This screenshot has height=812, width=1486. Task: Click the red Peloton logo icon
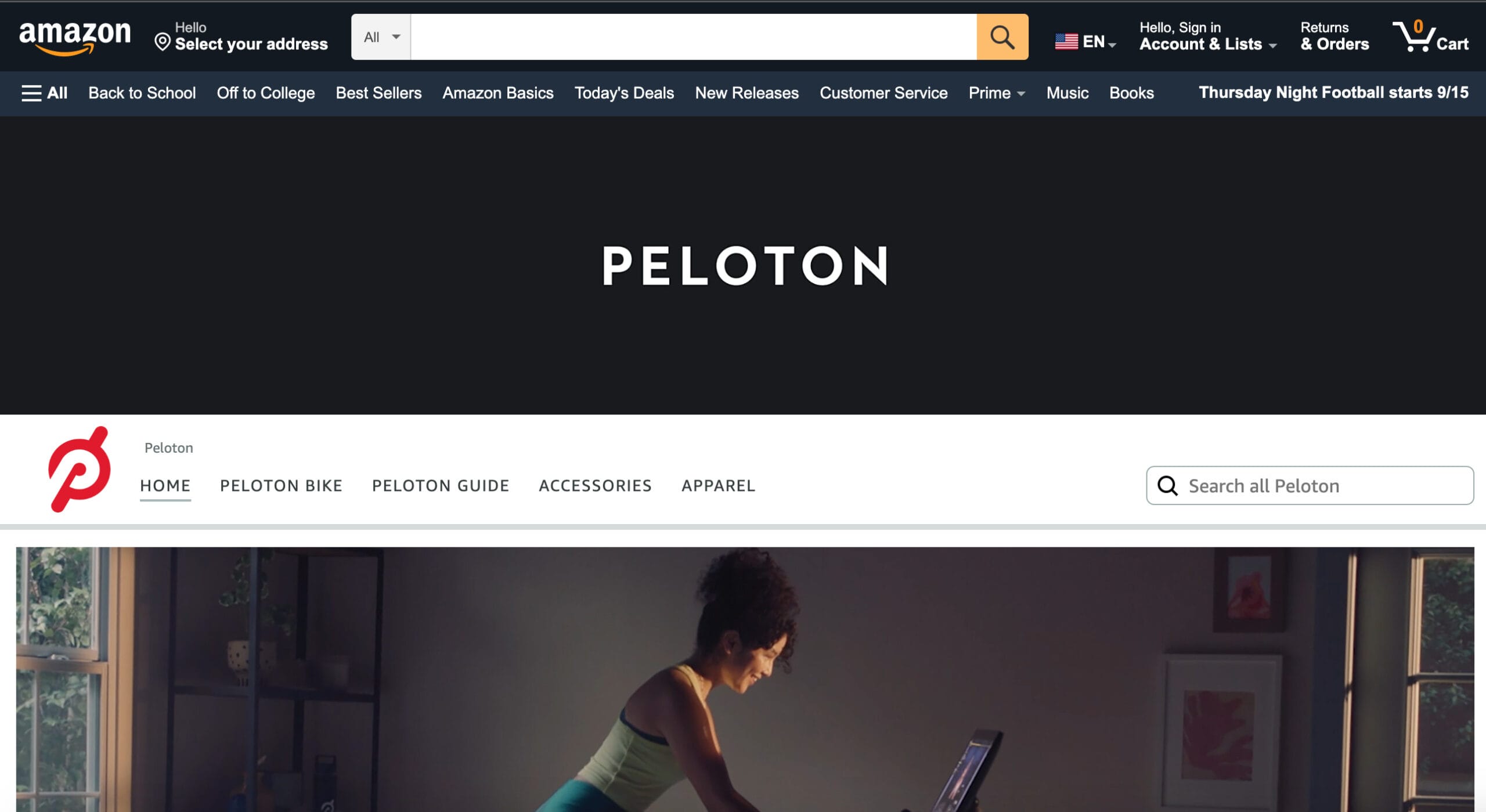[x=80, y=469]
